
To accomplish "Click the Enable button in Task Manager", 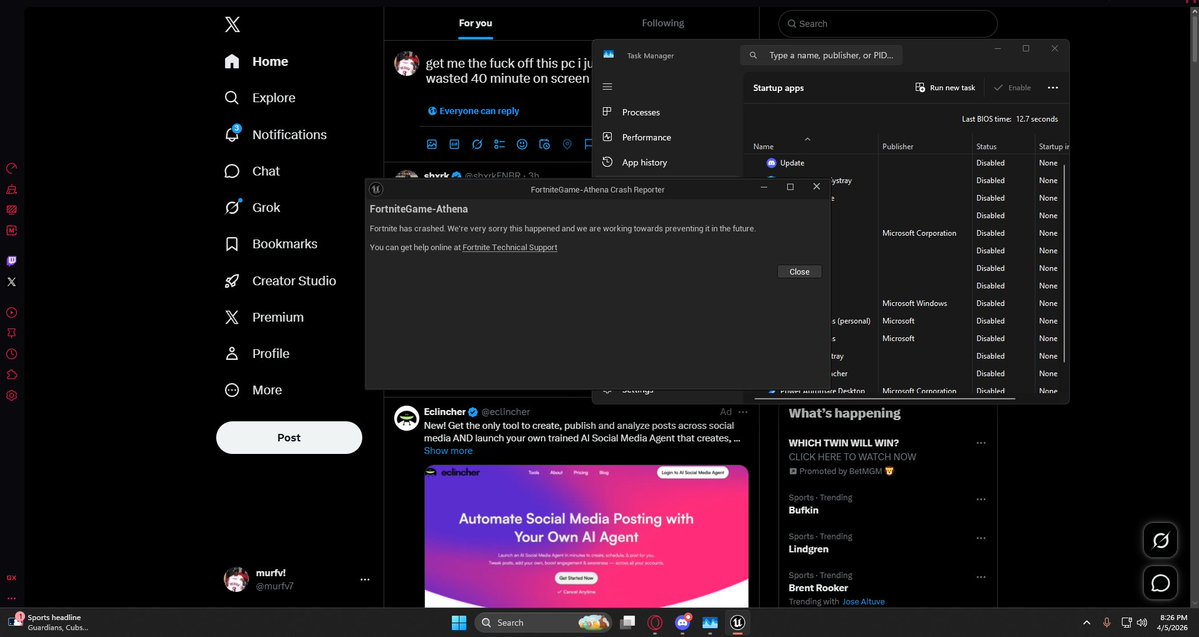I will (x=1012, y=88).
